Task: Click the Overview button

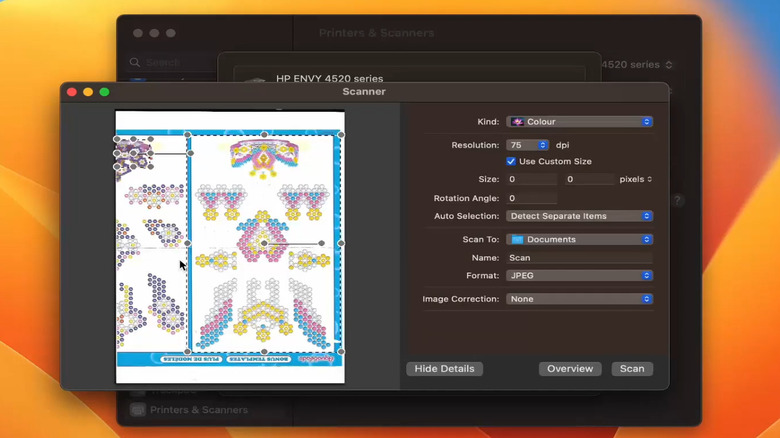Action: tap(570, 369)
